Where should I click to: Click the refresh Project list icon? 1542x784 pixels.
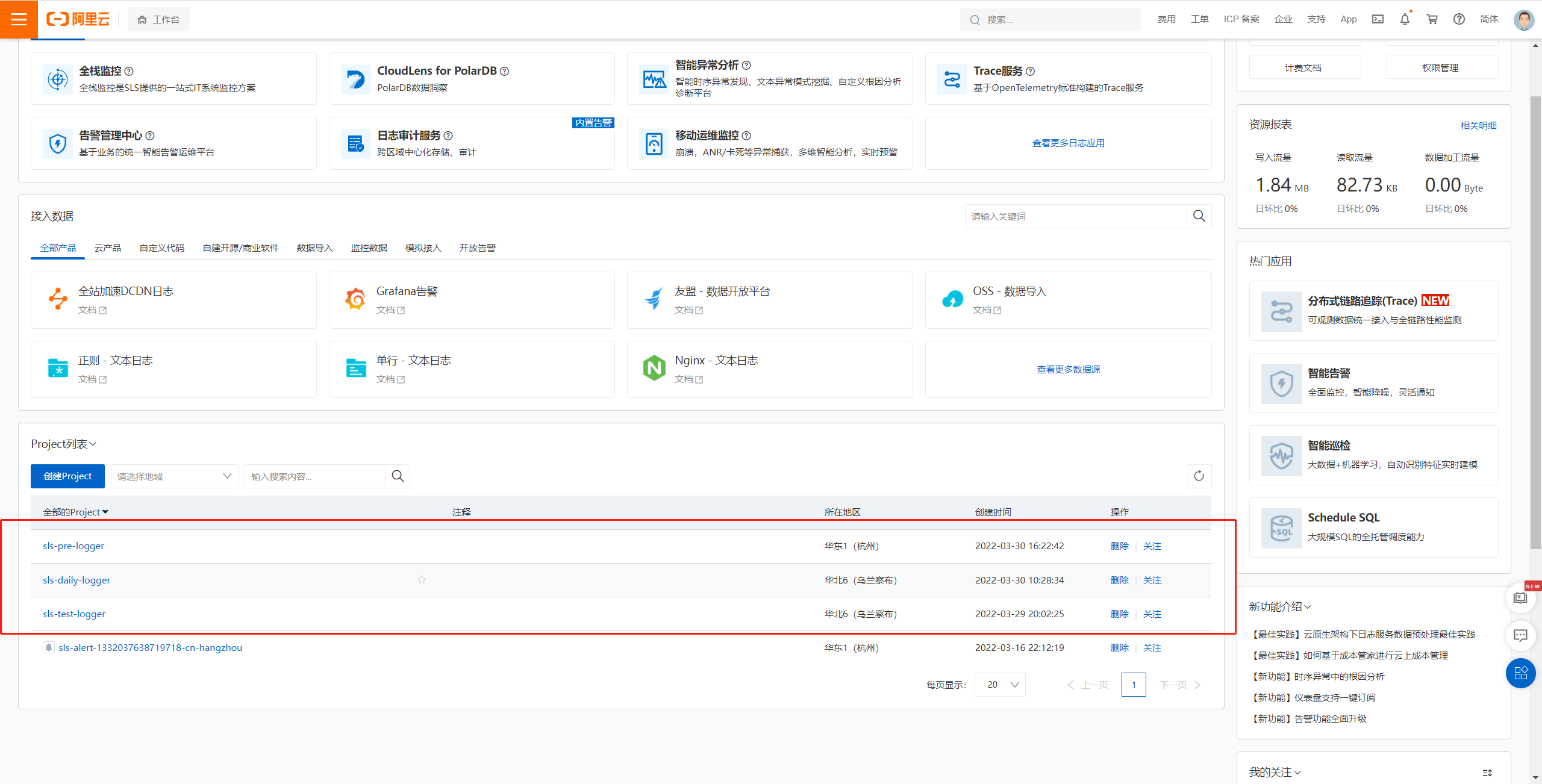pyautogui.click(x=1199, y=476)
